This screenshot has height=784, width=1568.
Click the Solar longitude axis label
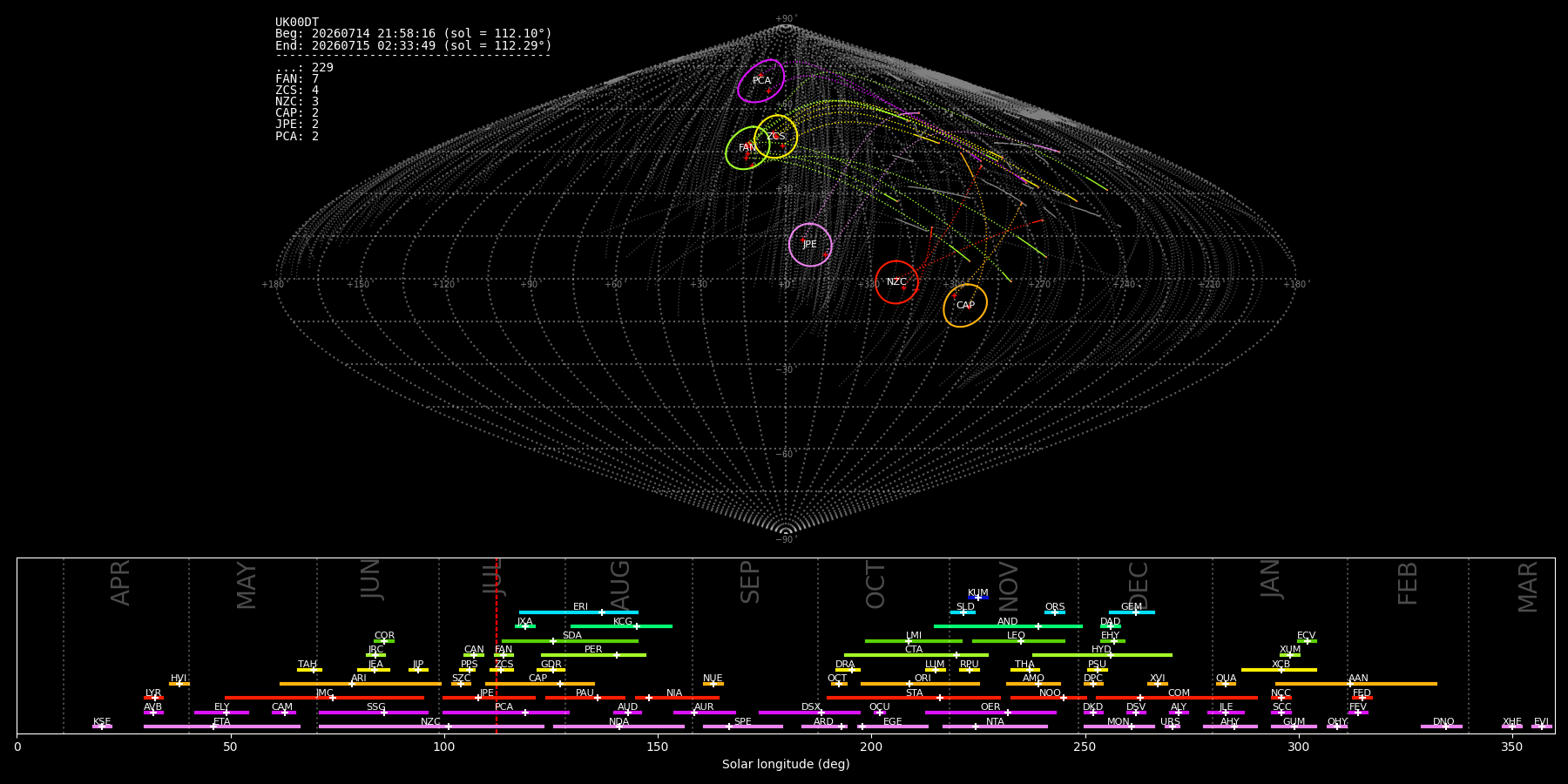[786, 764]
